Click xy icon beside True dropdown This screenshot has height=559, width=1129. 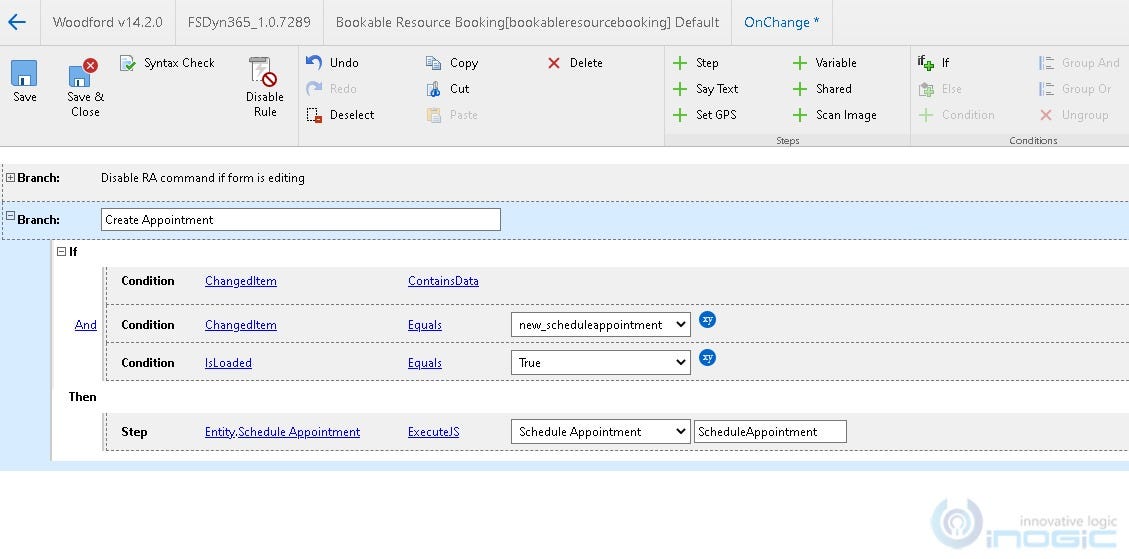click(708, 357)
